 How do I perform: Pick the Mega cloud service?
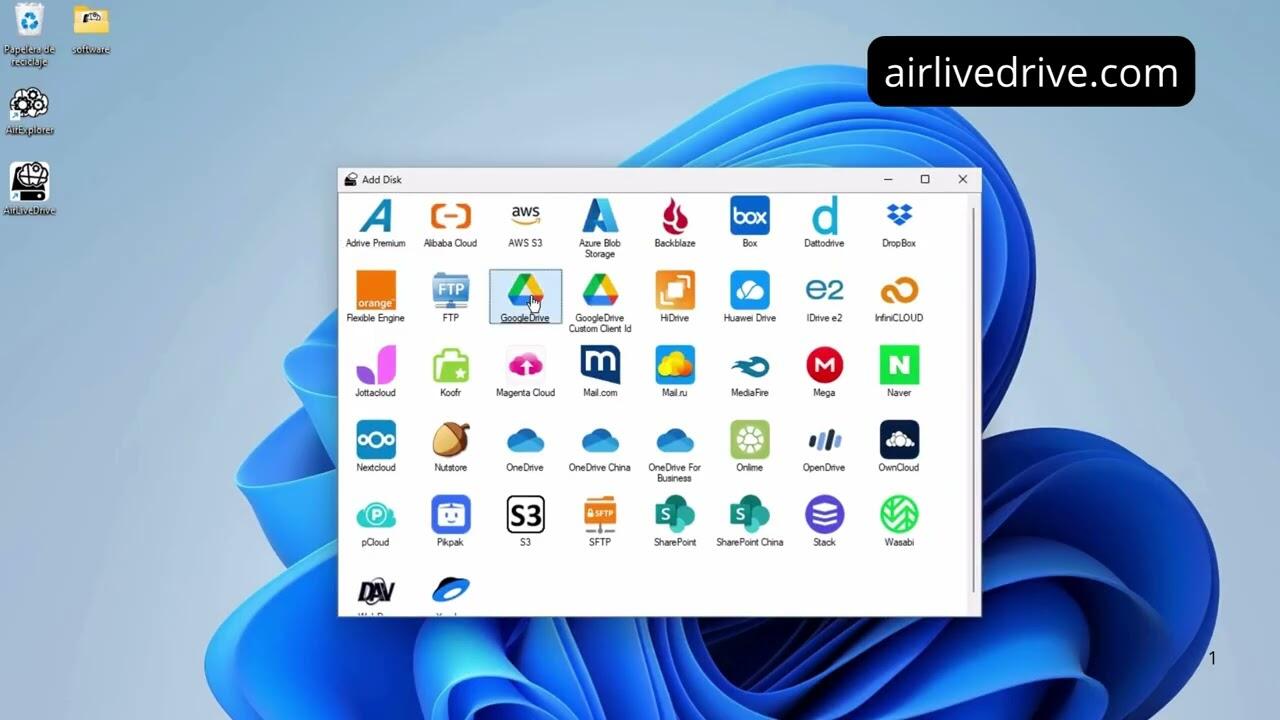pos(824,366)
